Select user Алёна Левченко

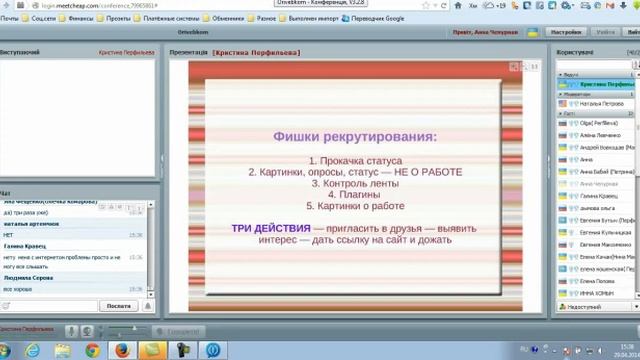click(596, 135)
